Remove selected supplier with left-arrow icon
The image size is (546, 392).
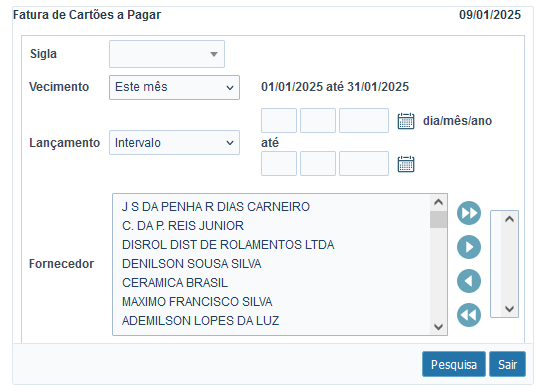pos(469,281)
